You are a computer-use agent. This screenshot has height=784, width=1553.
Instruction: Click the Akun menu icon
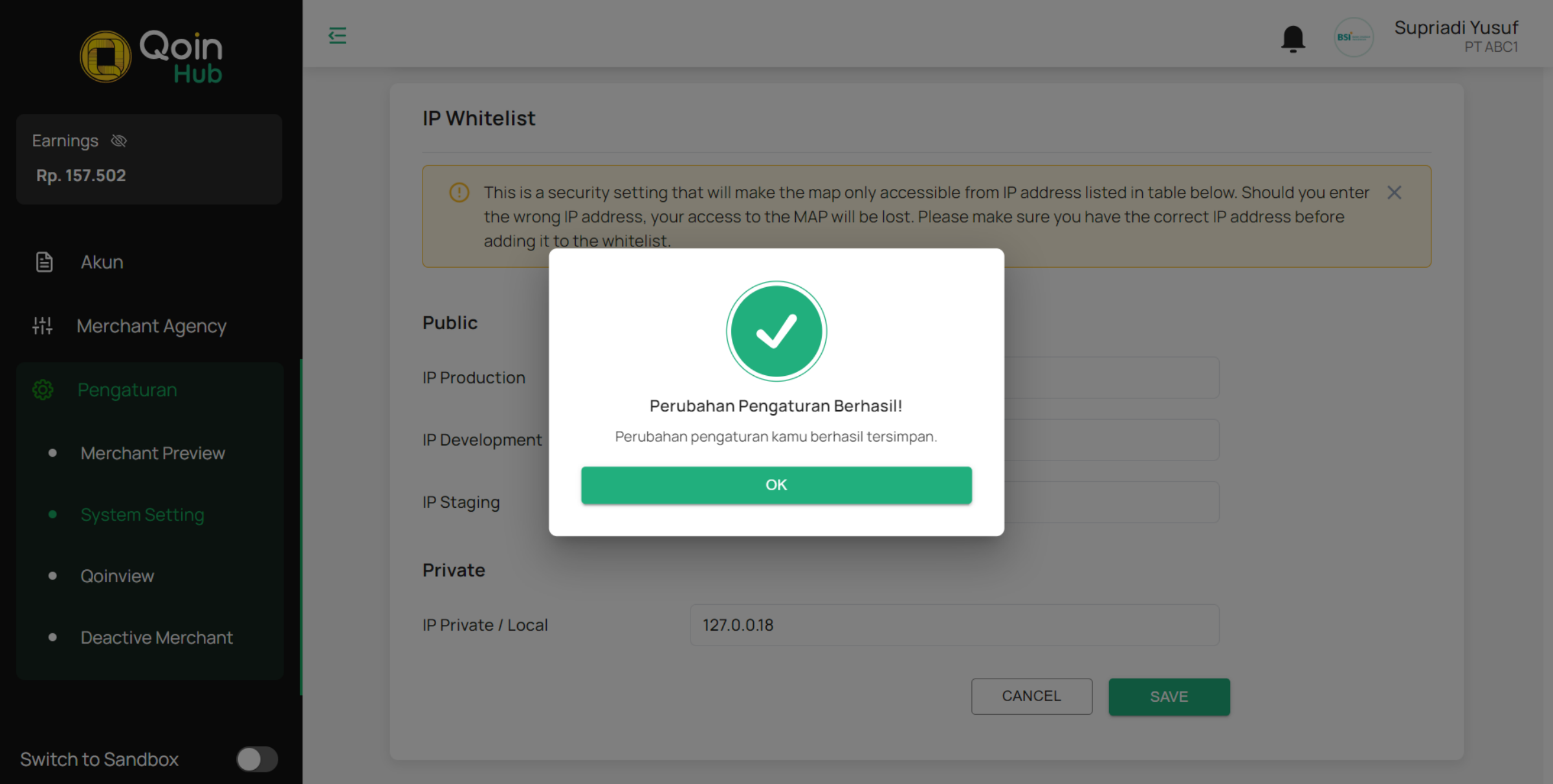pyautogui.click(x=44, y=261)
